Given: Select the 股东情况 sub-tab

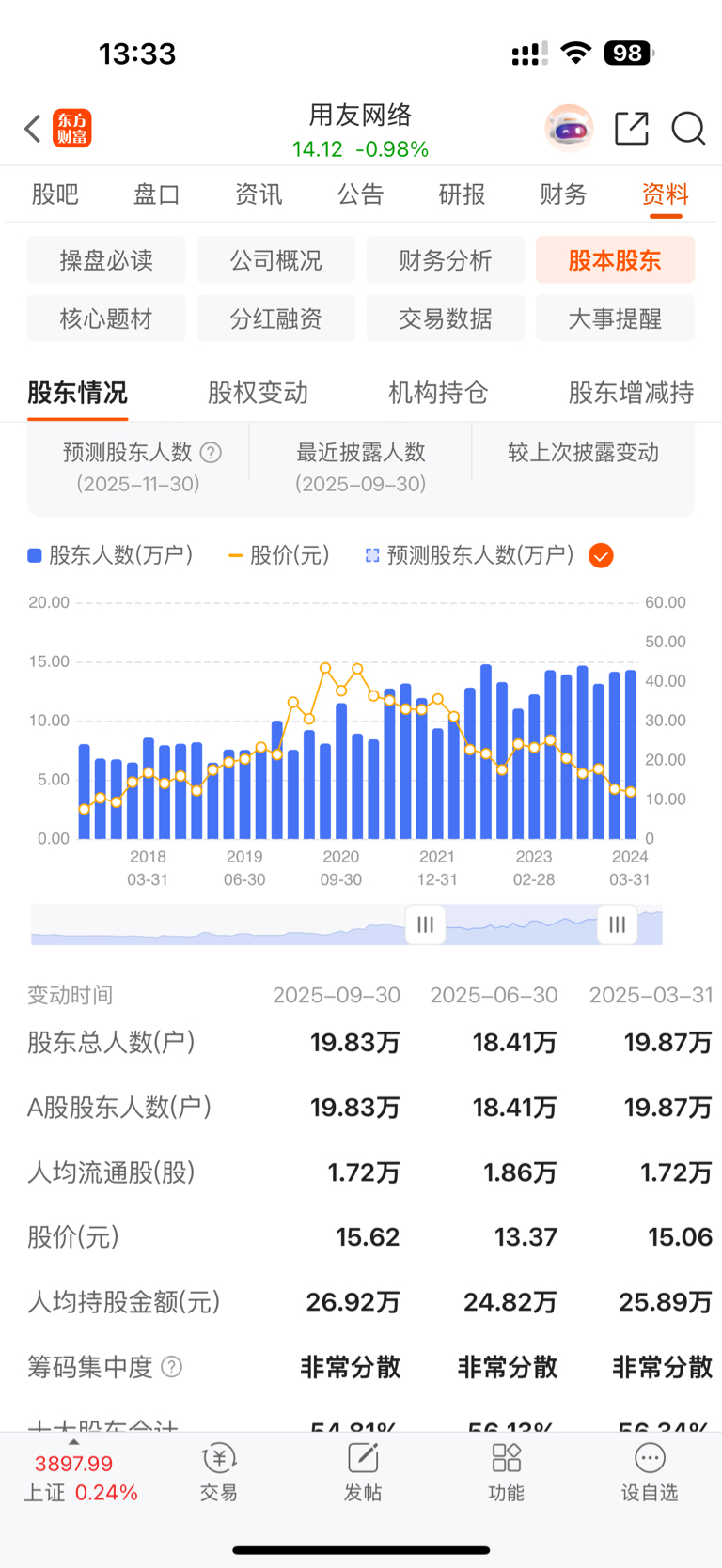Looking at the screenshot, I should point(77,393).
